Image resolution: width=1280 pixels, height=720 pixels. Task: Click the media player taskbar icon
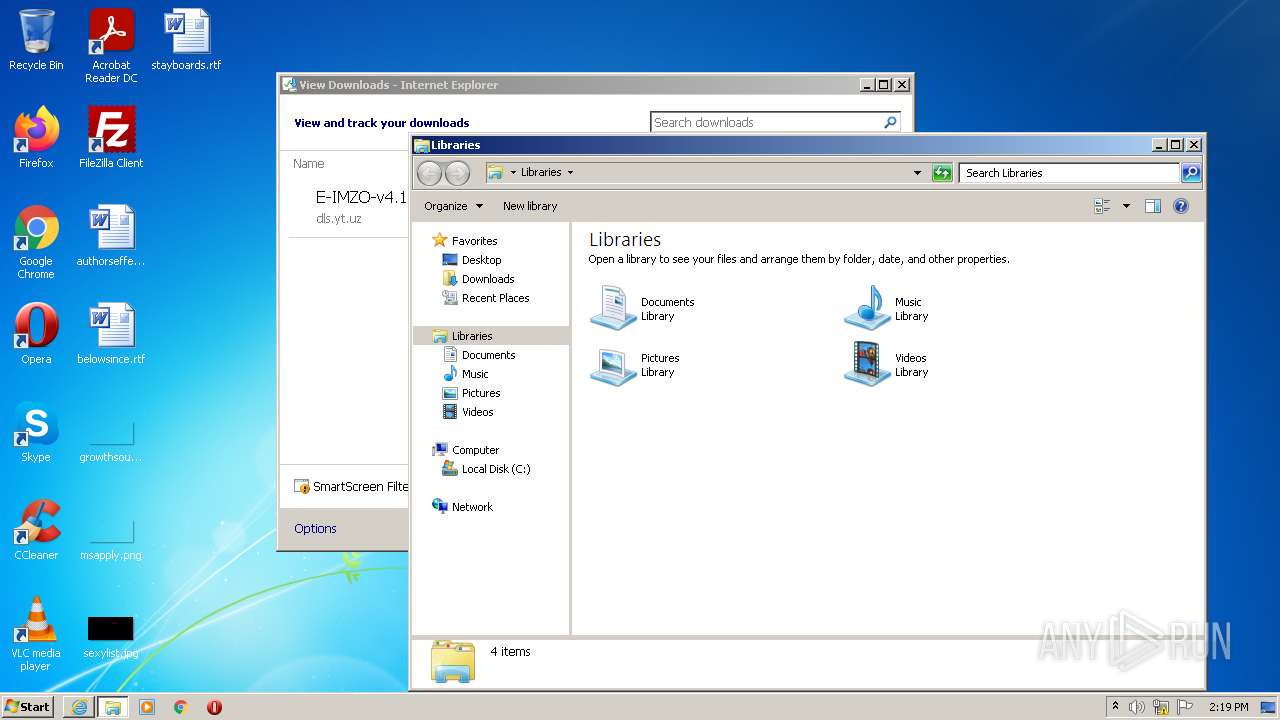pyautogui.click(x=147, y=707)
